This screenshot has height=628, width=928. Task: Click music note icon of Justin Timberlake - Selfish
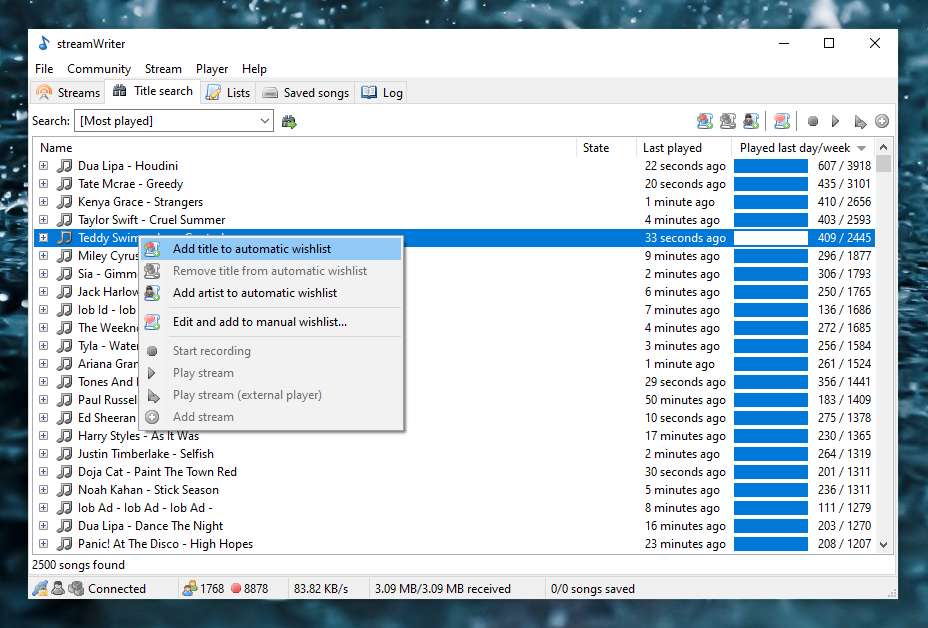[x=65, y=453]
